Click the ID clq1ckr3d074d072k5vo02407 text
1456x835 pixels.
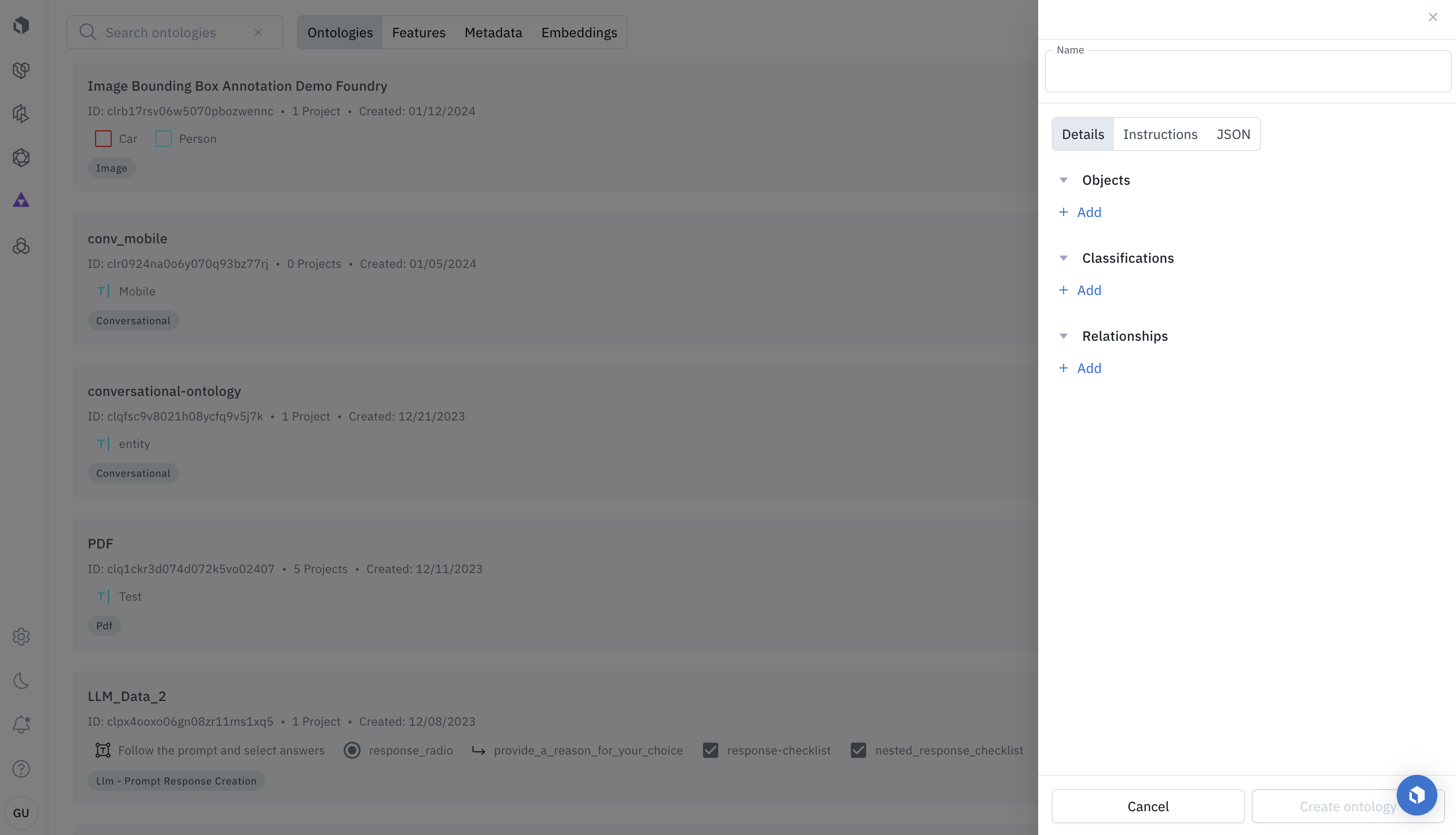[x=181, y=569]
